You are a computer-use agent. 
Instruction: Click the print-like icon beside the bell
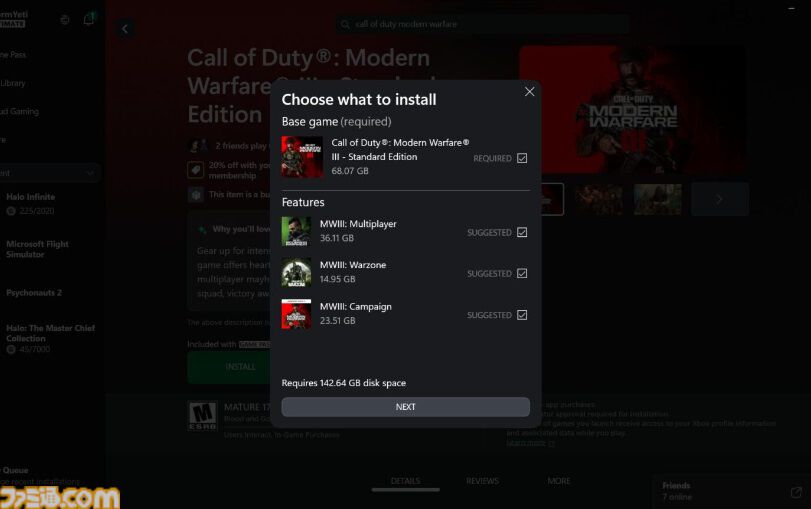click(65, 20)
